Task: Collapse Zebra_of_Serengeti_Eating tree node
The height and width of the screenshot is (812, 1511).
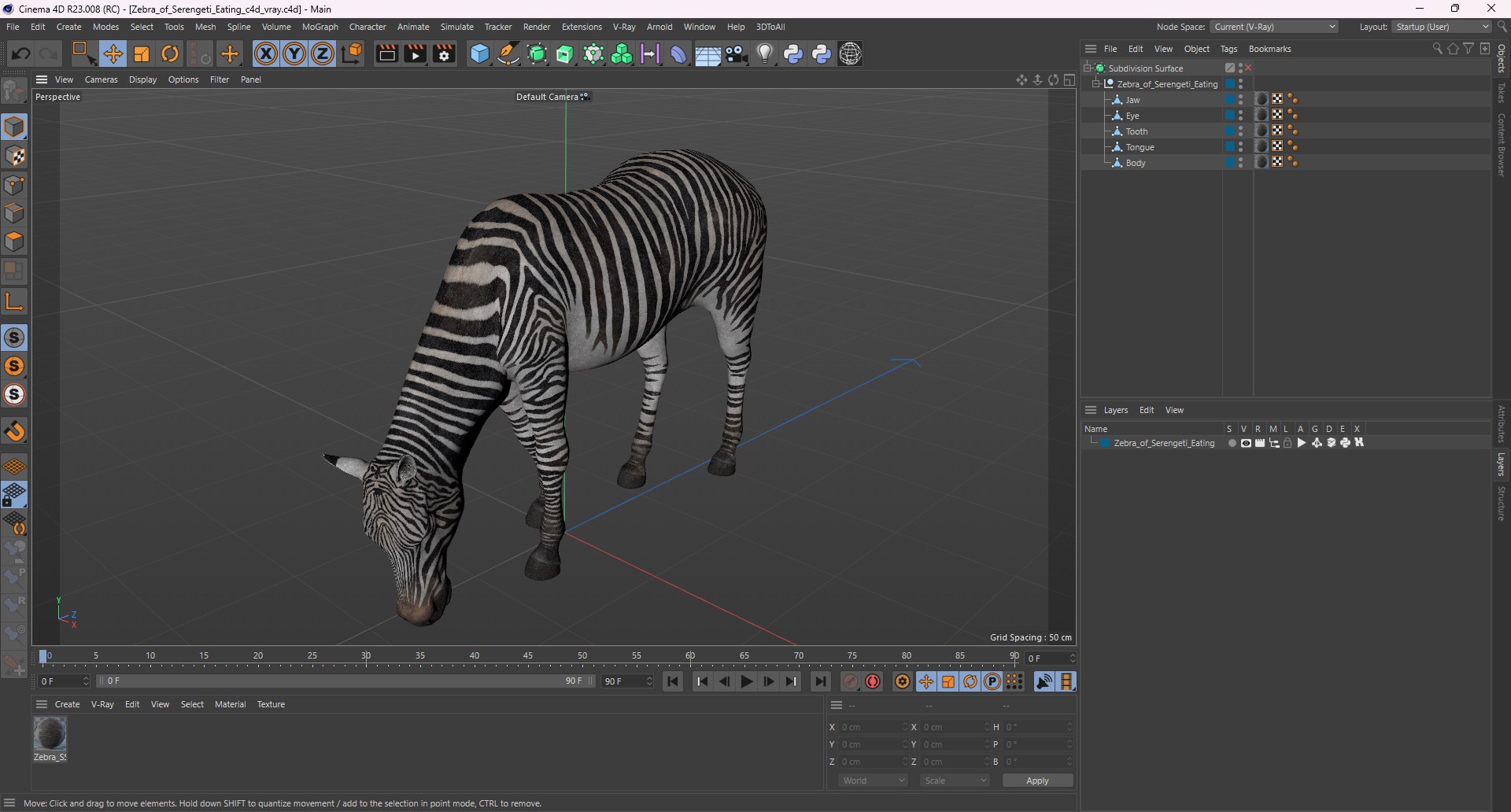Action: click(x=1095, y=84)
